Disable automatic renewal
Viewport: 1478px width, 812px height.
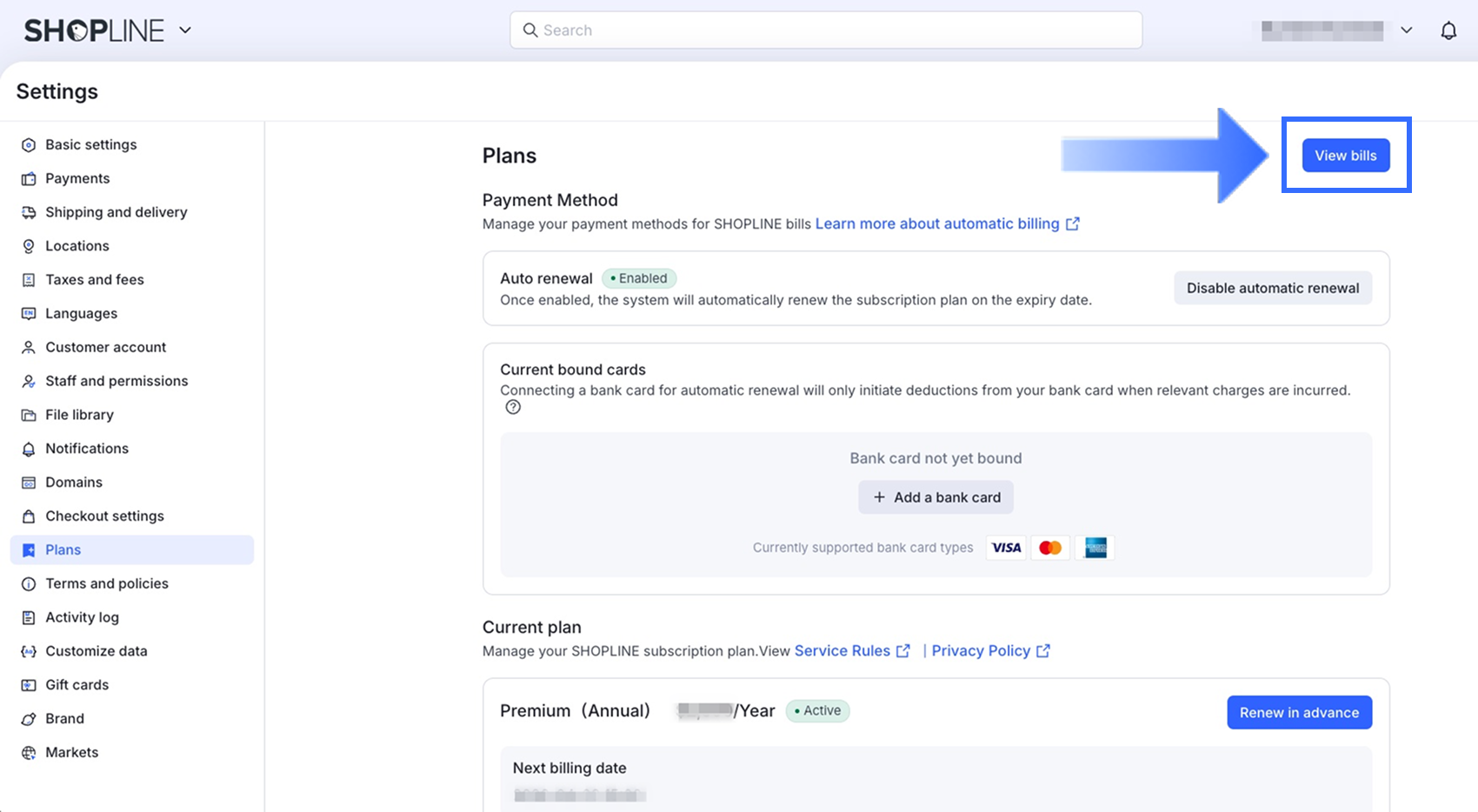1272,288
